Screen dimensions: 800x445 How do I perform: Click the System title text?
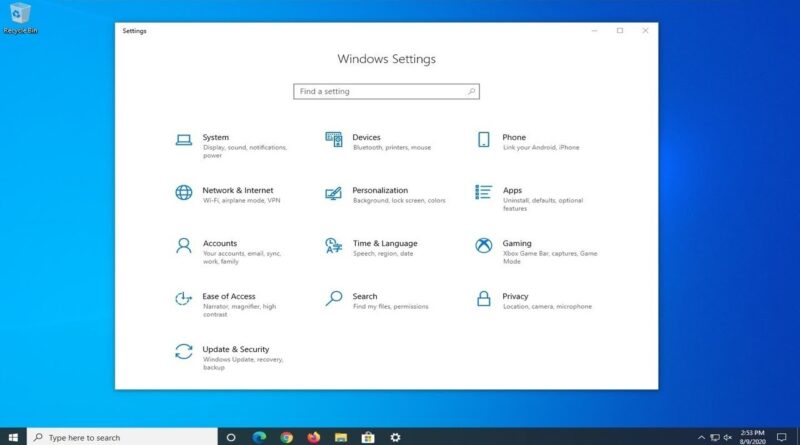pos(215,137)
